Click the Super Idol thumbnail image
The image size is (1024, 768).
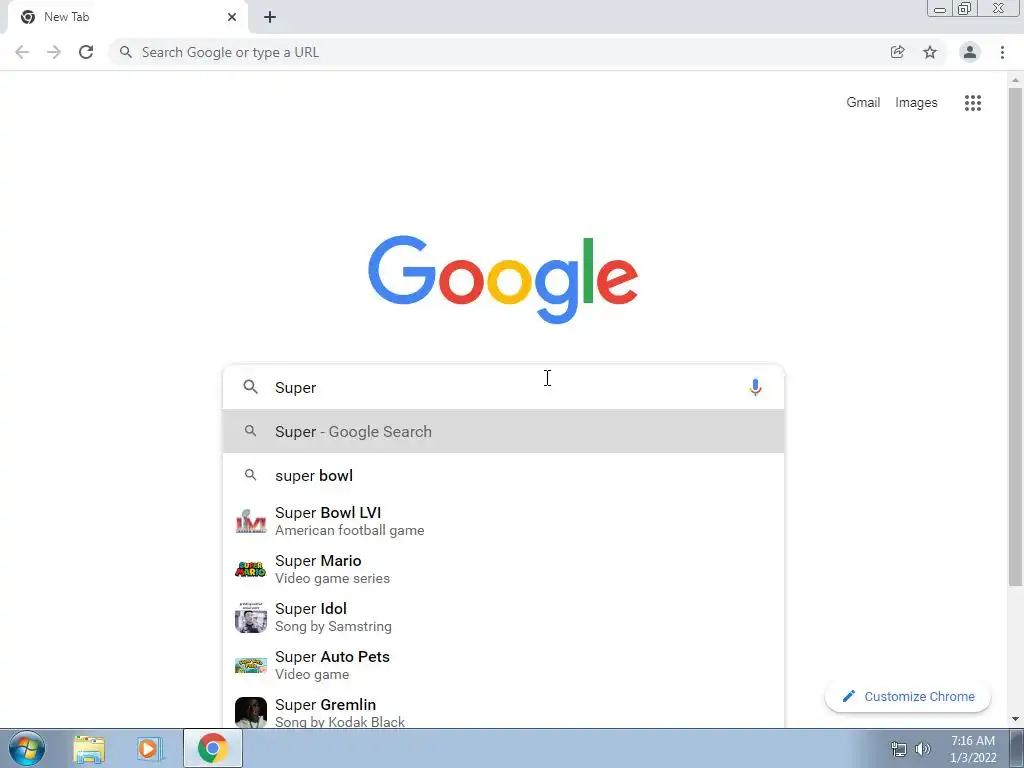251,617
